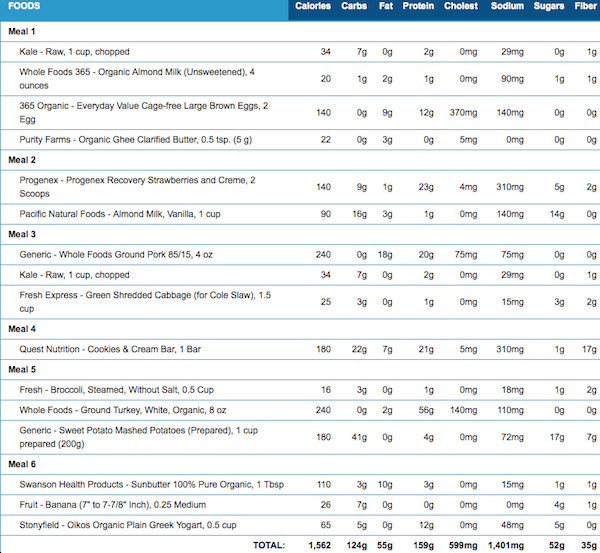Click 5mg cholesterol in Ghee row
Image resolution: width=600 pixels, height=553 pixels.
pos(468,140)
